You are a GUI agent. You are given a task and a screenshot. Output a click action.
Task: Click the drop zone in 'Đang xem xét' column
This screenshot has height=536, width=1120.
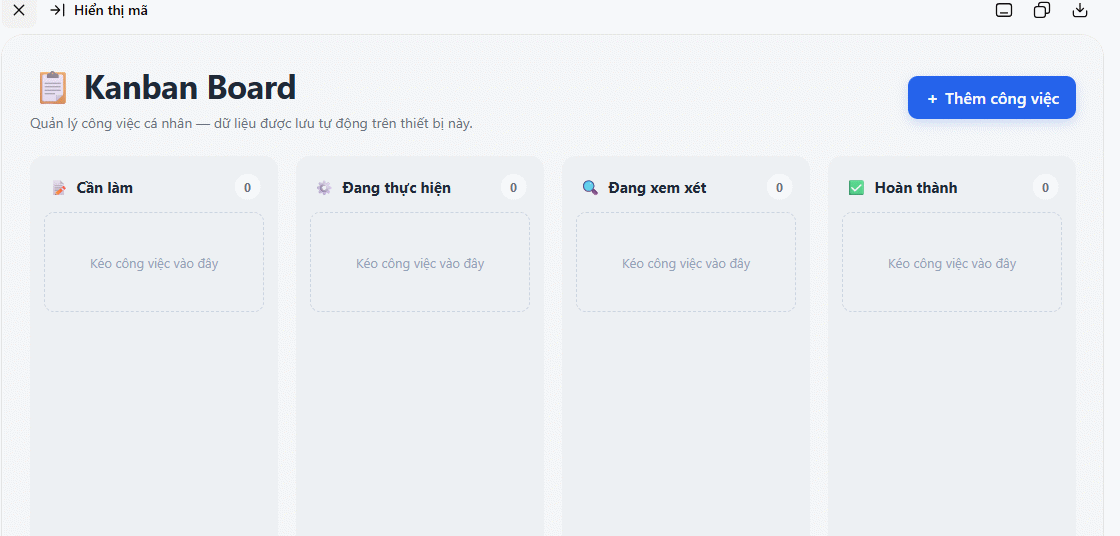pyautogui.click(x=686, y=262)
